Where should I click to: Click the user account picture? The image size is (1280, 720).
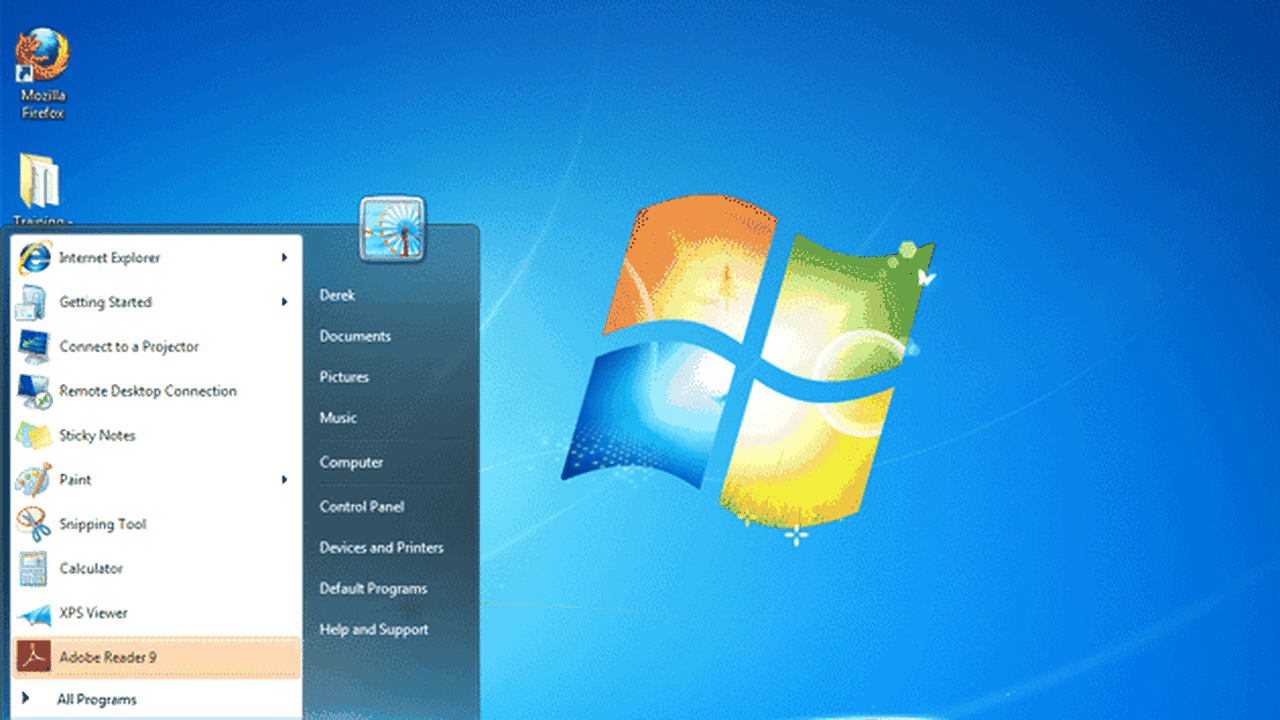(x=392, y=228)
